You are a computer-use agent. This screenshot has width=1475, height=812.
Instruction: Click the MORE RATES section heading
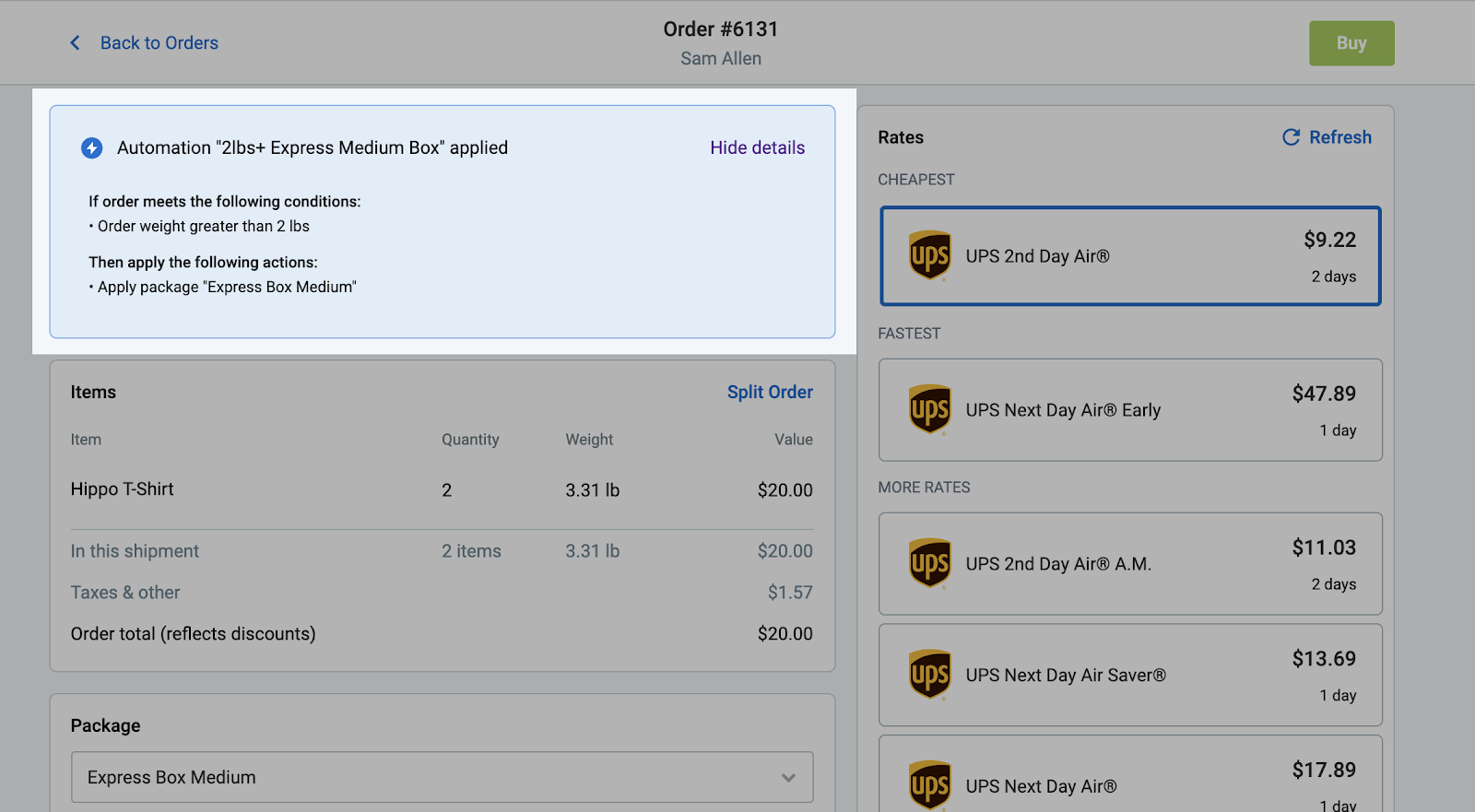924,488
